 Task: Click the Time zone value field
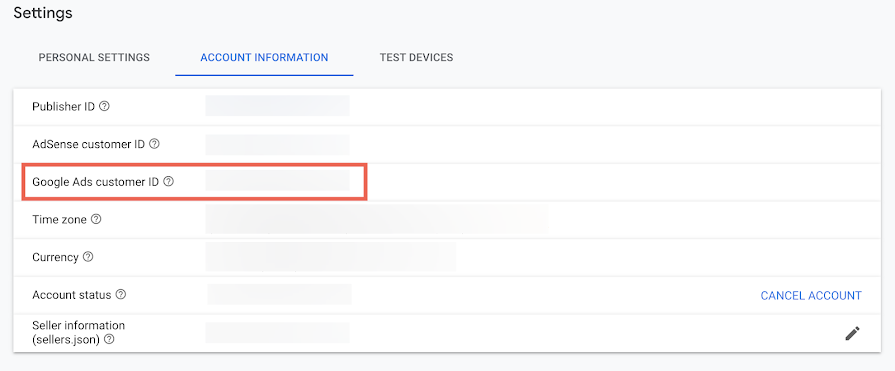(377, 220)
